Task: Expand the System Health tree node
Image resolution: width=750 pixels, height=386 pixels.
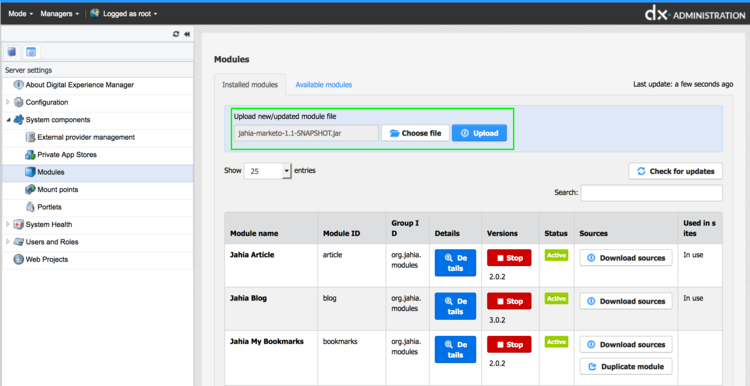Action: tap(8, 224)
